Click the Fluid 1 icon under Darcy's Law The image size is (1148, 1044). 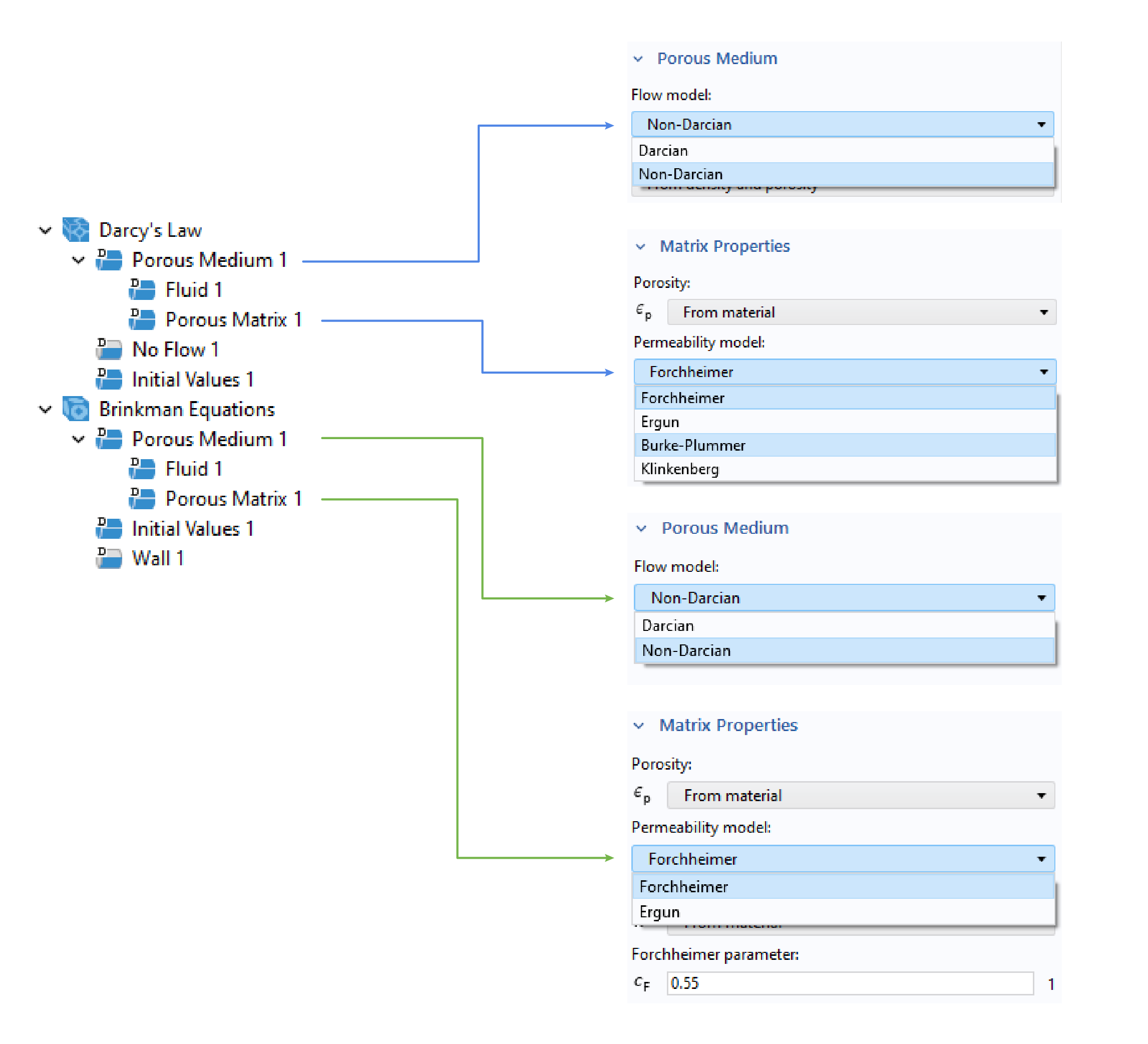[x=142, y=289]
